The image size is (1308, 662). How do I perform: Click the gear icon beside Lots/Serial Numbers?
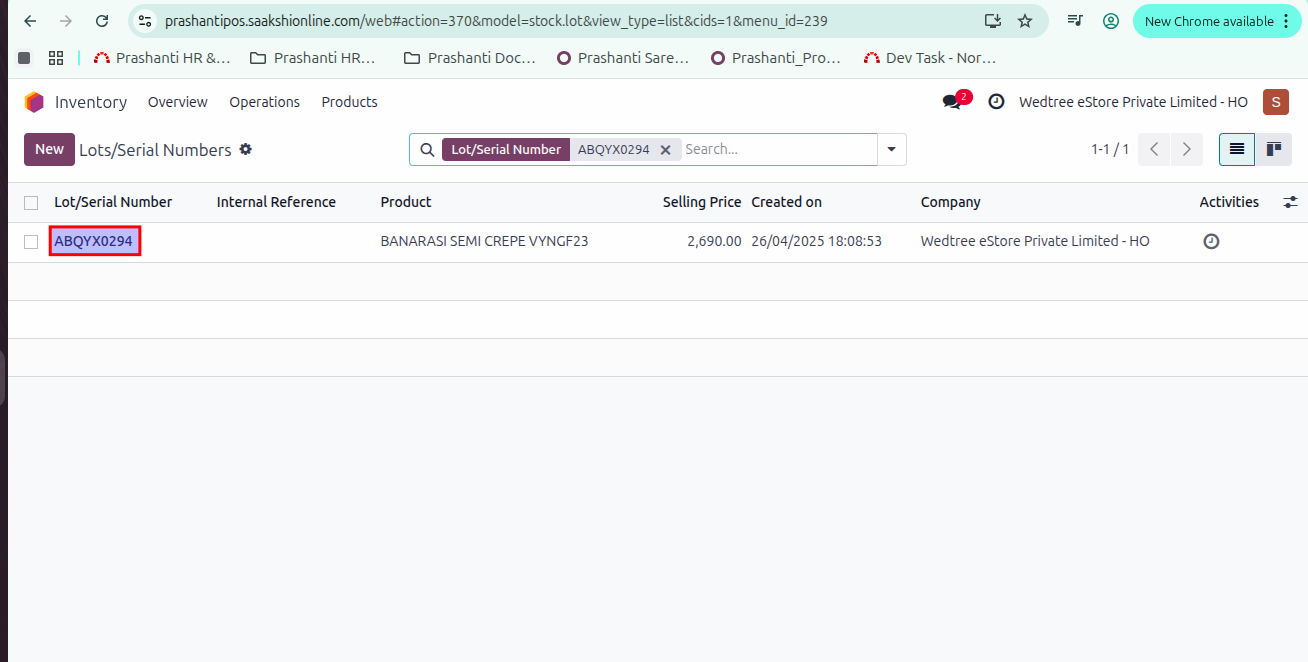click(x=246, y=149)
